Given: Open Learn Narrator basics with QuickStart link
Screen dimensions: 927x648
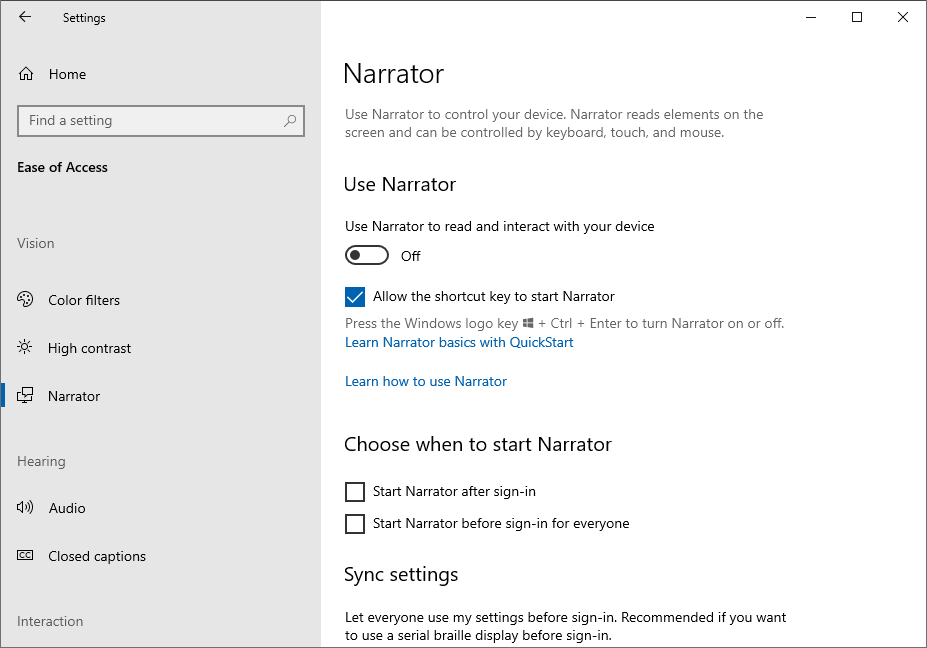Looking at the screenshot, I should point(459,342).
